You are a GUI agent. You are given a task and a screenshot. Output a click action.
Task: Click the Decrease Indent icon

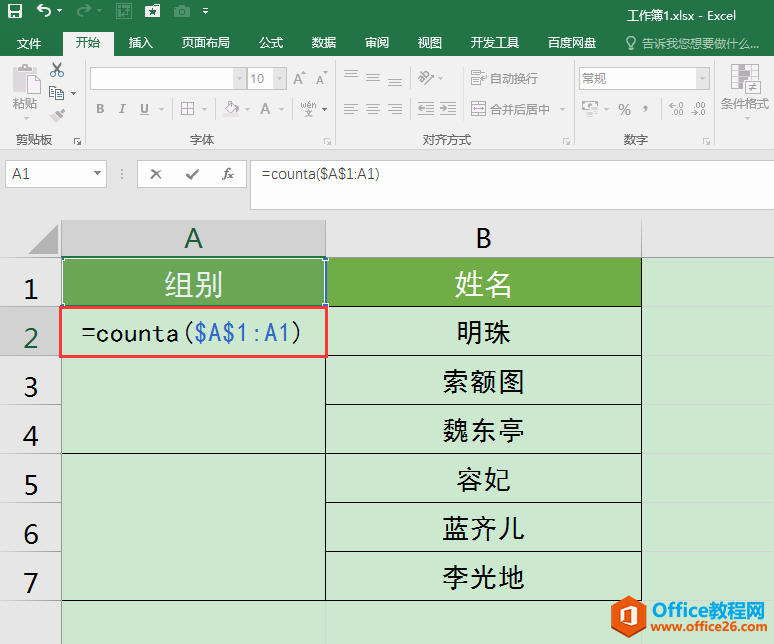[x=426, y=109]
